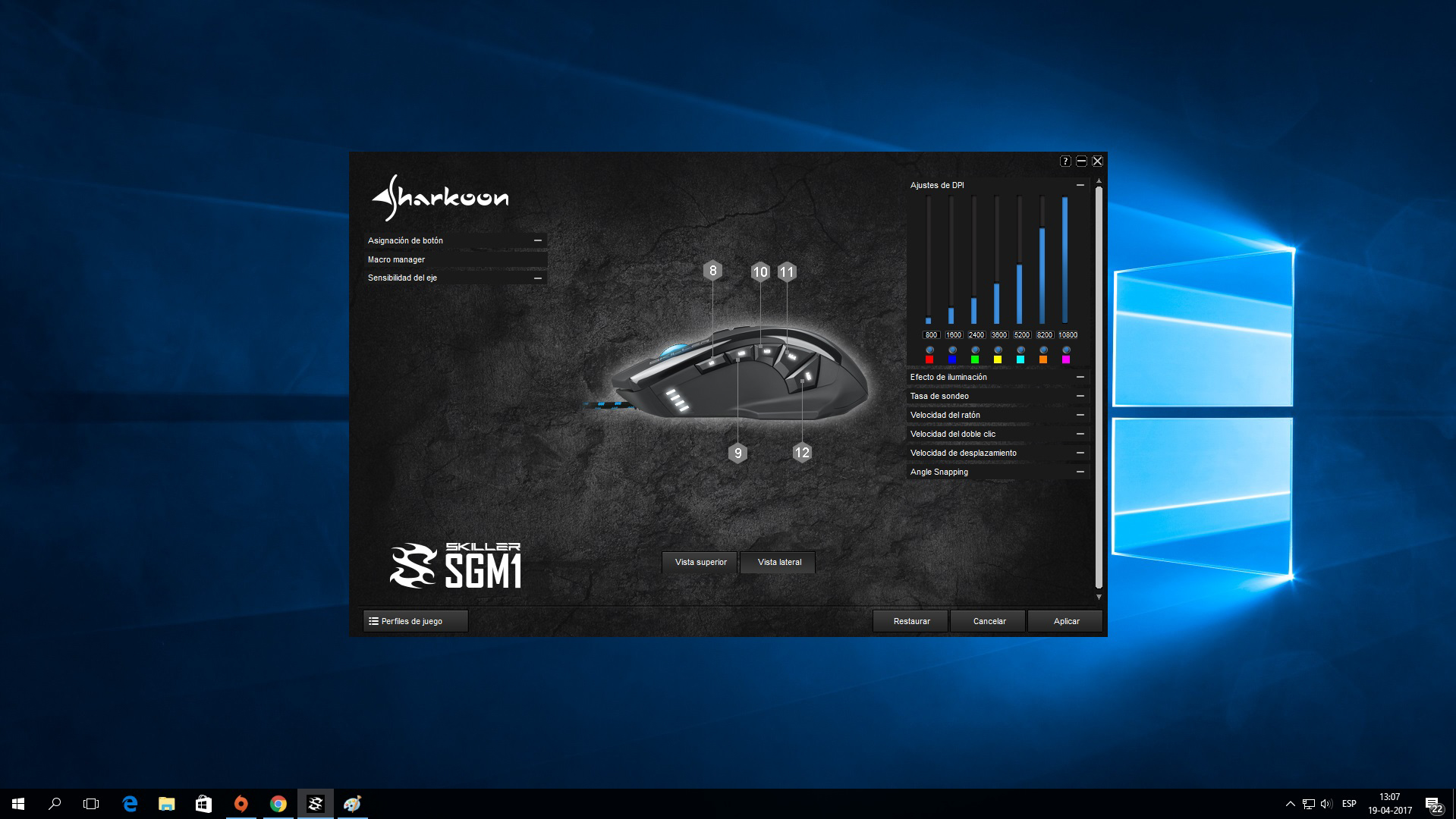Screen dimensions: 1456x819
Task: Select mouse button marker 12
Action: tap(802, 453)
